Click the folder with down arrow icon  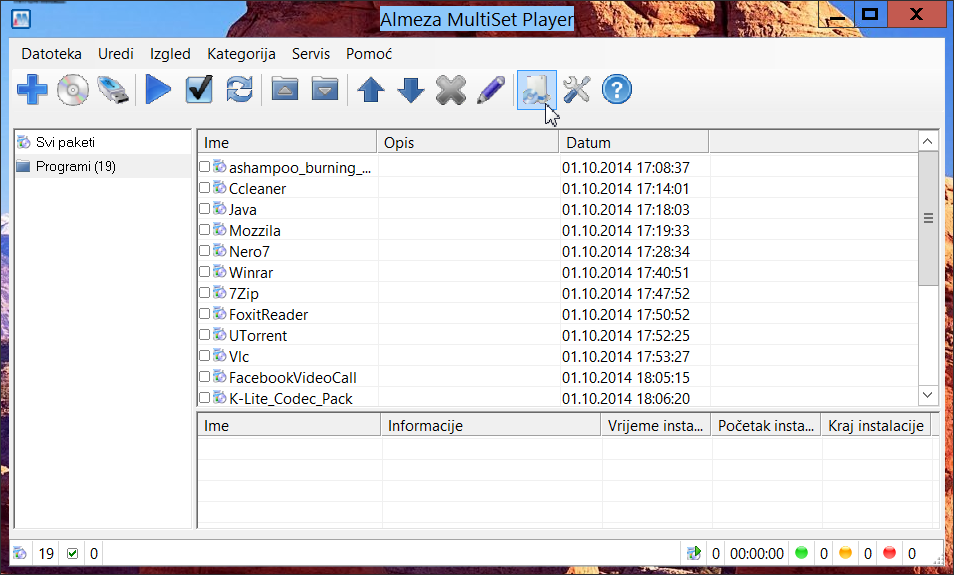325,89
